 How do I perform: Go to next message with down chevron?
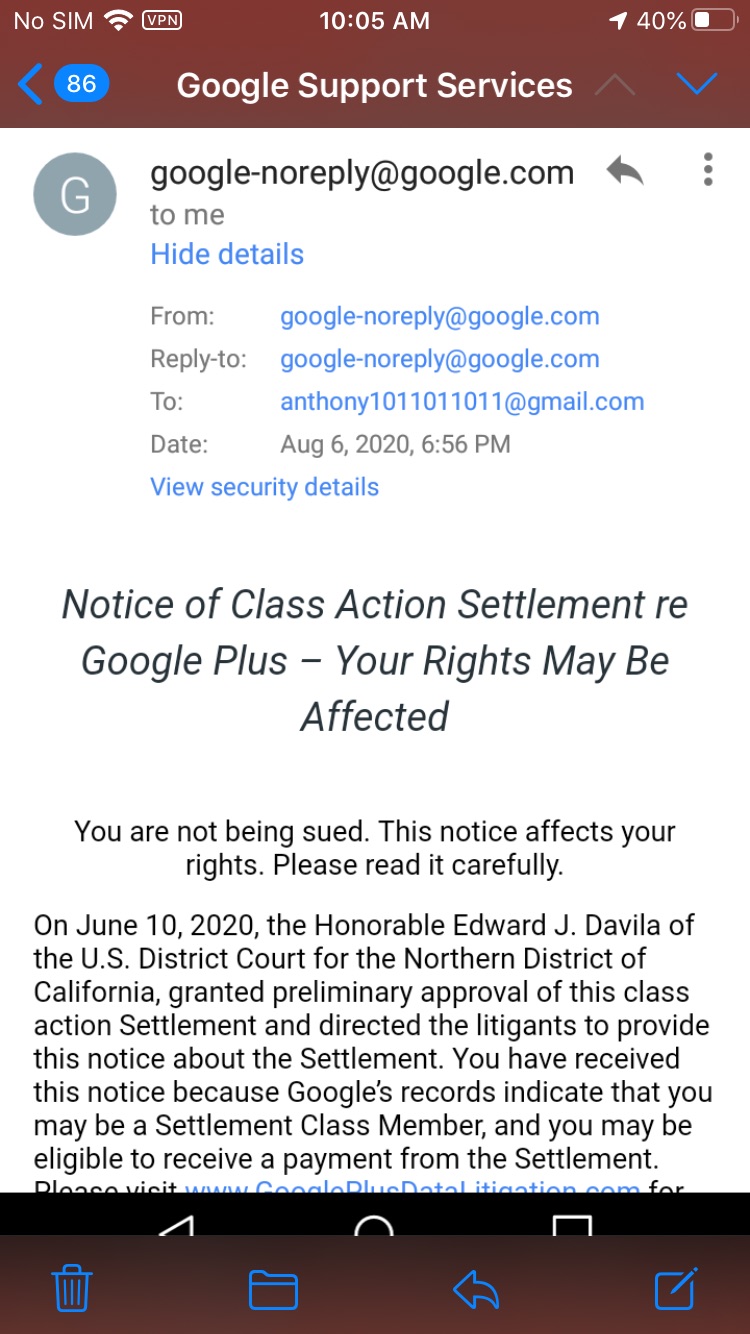(x=696, y=85)
